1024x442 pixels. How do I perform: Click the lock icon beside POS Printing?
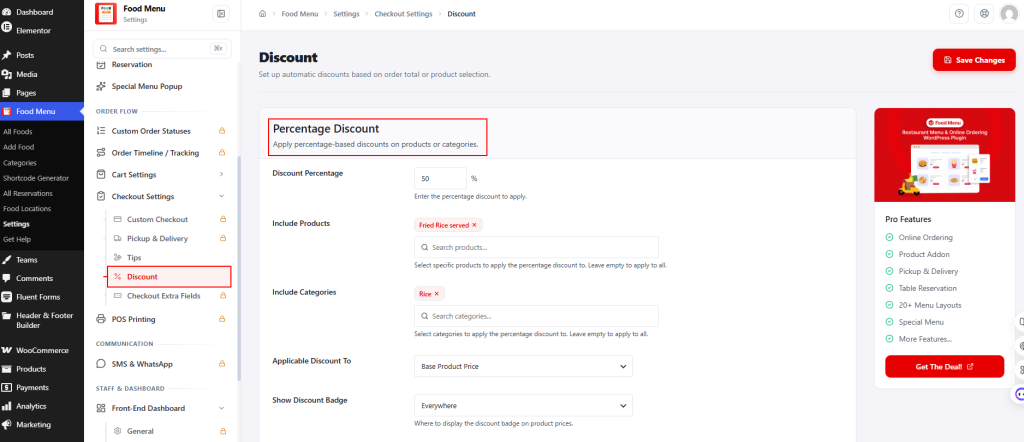click(221, 319)
